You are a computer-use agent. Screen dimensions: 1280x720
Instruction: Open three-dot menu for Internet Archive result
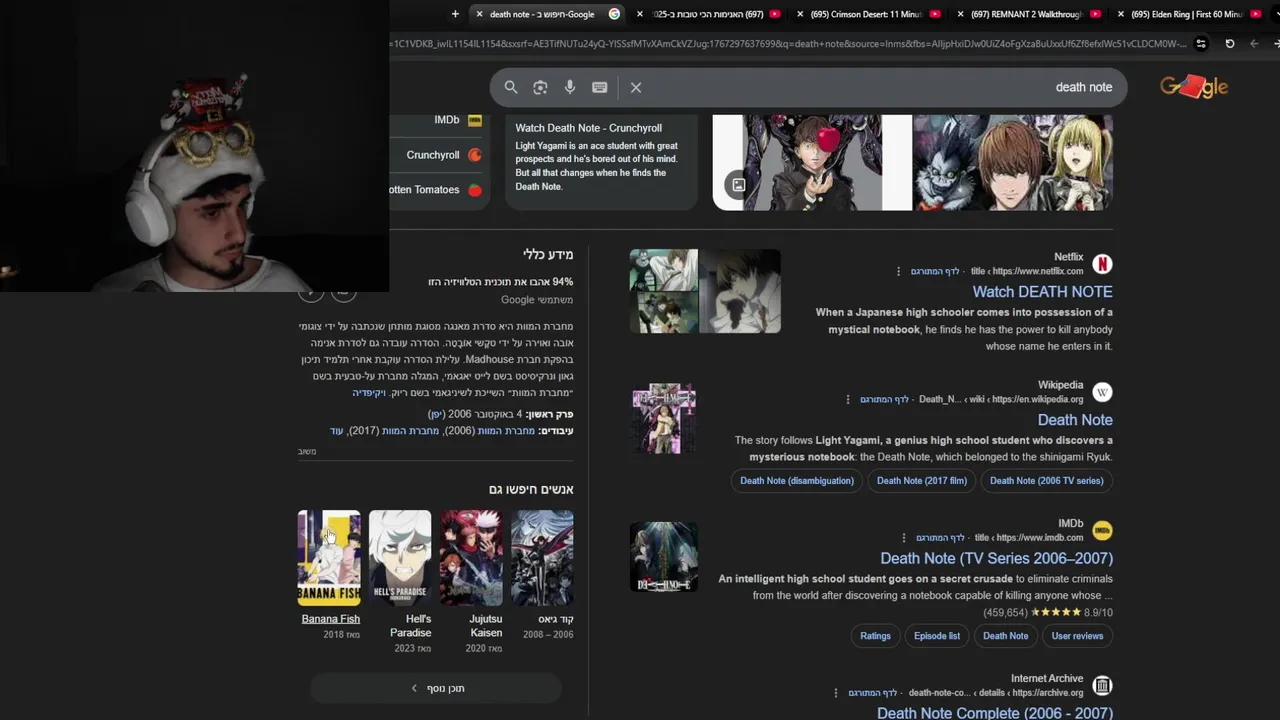tap(836, 692)
